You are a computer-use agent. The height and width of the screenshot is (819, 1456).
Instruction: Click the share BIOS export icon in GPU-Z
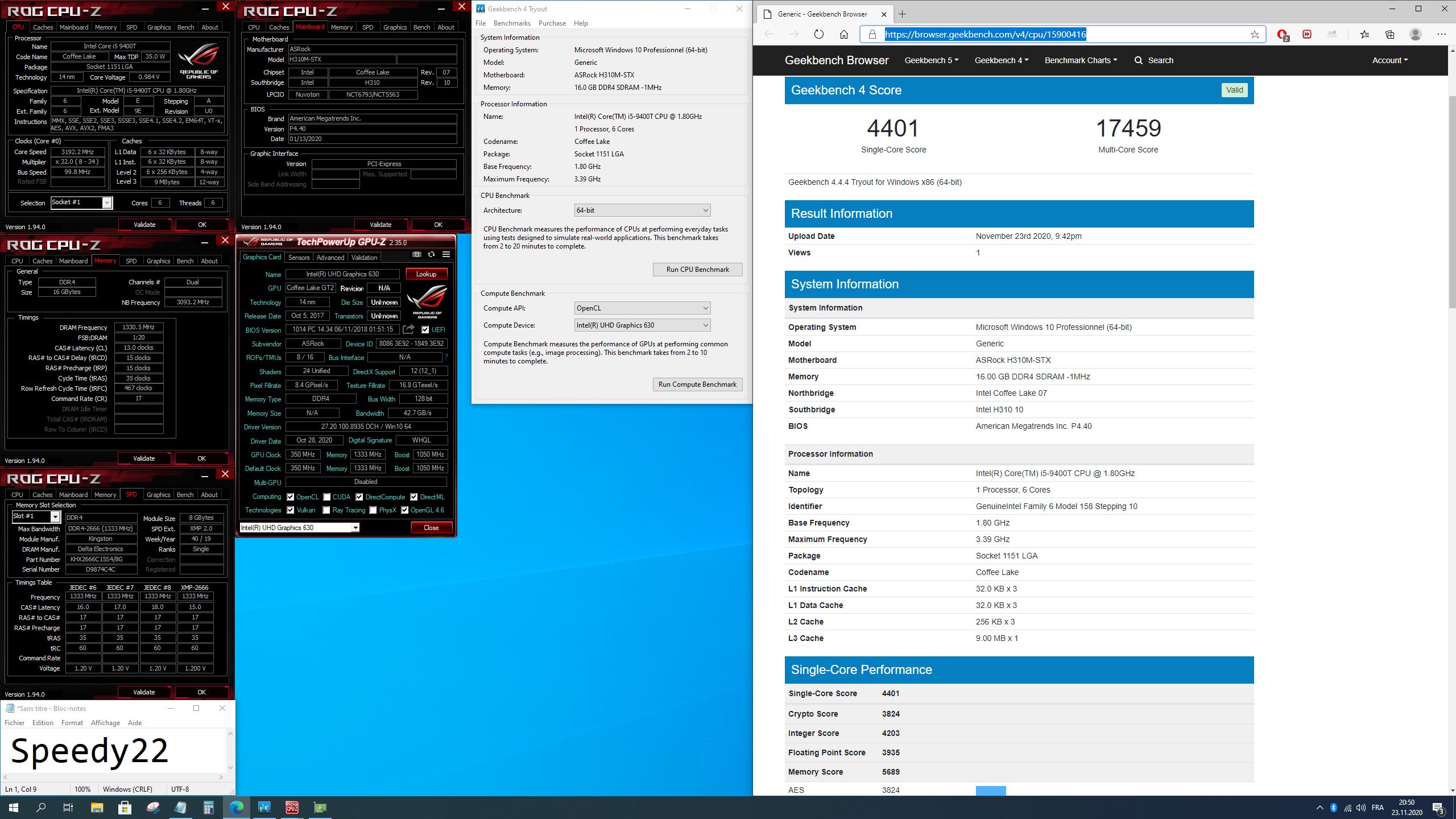click(408, 329)
